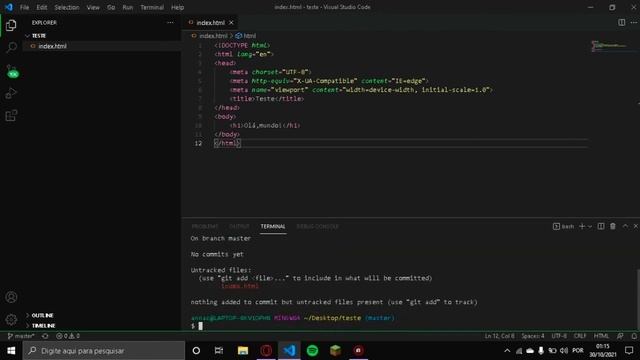This screenshot has width=640, height=360.
Task: Kill terminal with trash icon
Action: (x=613, y=226)
